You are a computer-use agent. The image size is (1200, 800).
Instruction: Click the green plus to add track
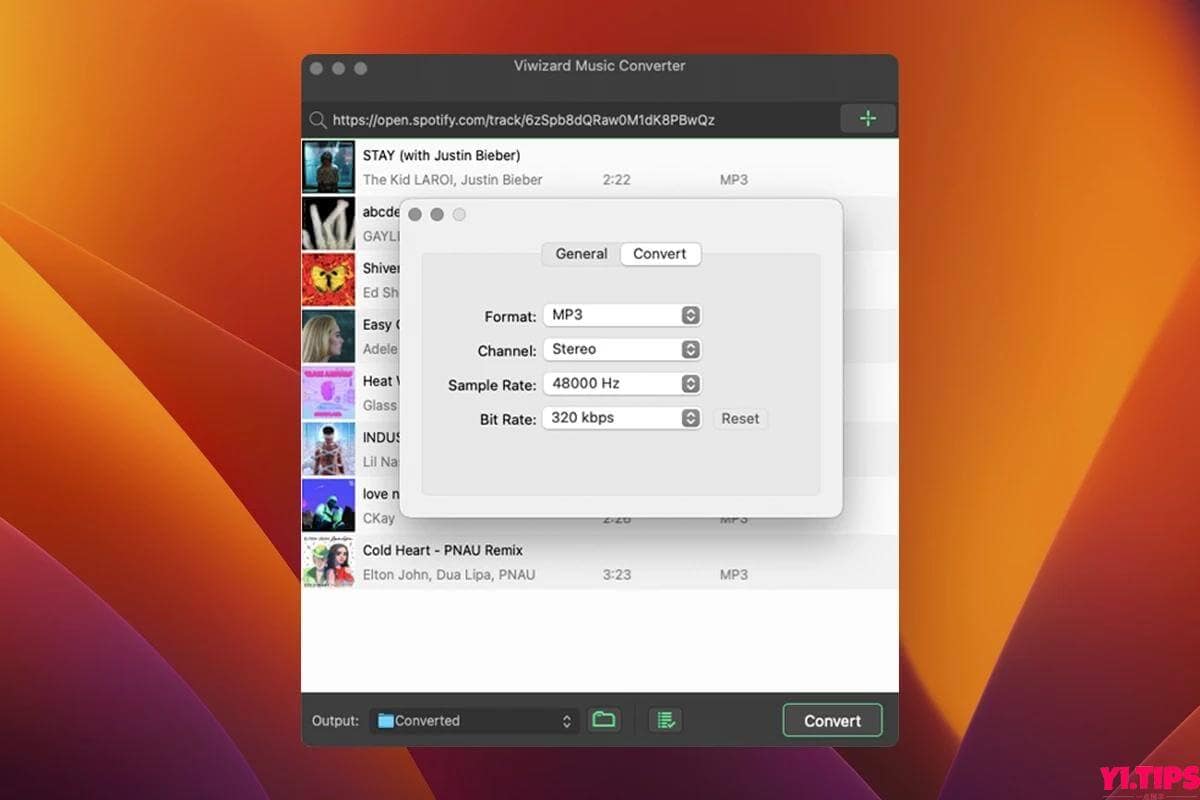coord(867,118)
